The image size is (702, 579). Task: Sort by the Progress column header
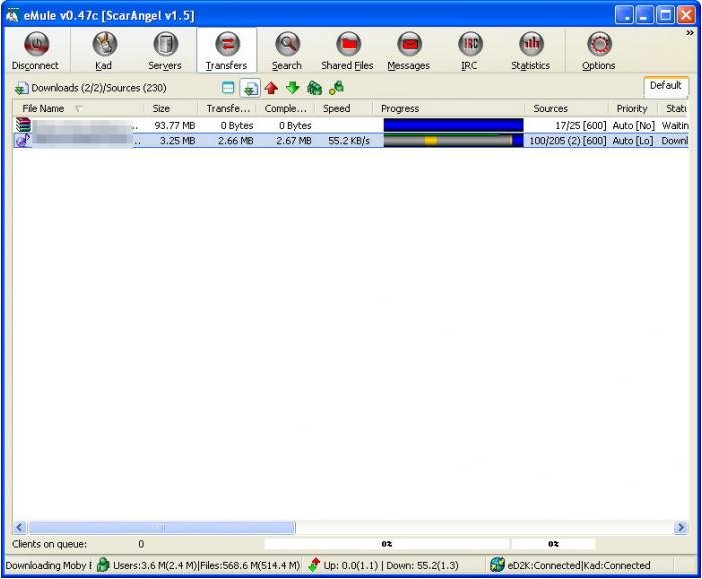pos(449,108)
